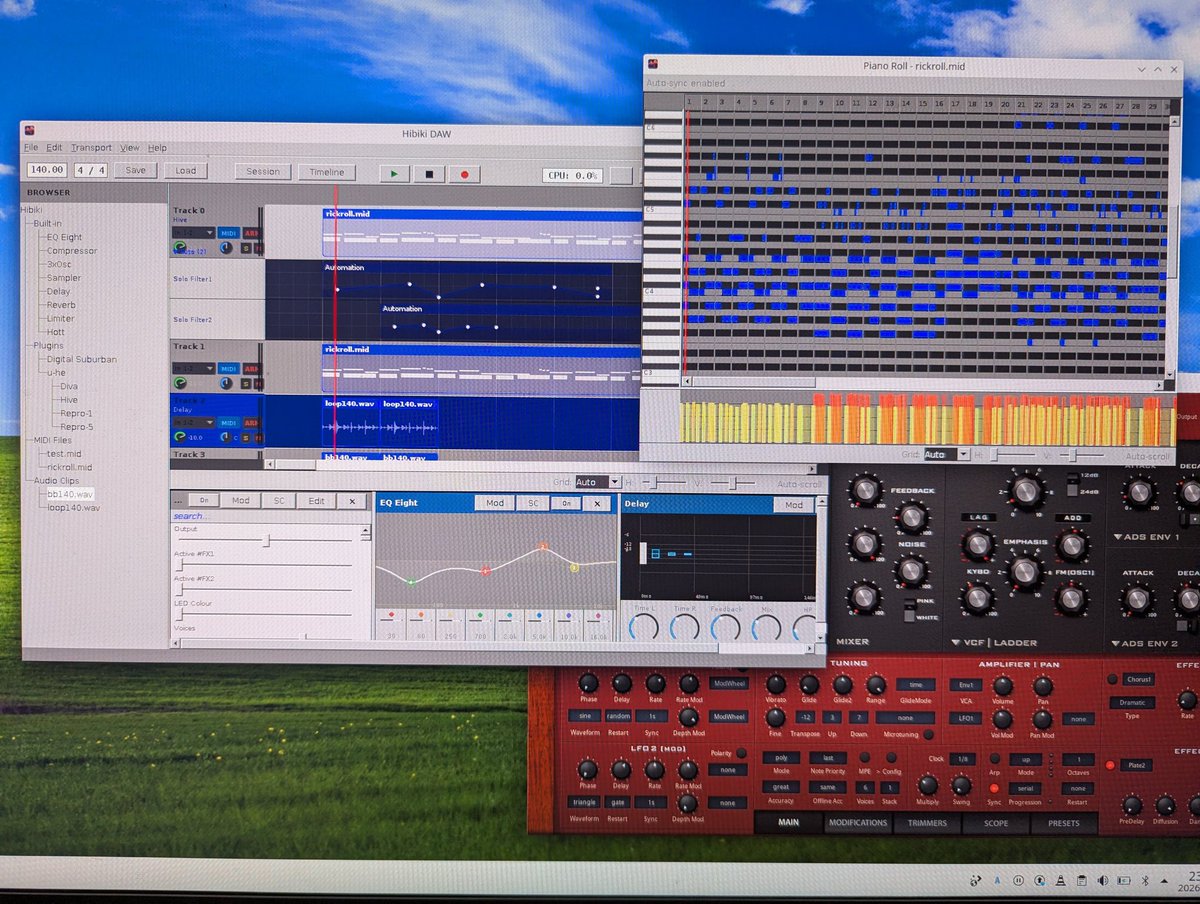Click the LFO 2 Depth Mod knob
1200x904 pixels.
pyautogui.click(x=687, y=803)
